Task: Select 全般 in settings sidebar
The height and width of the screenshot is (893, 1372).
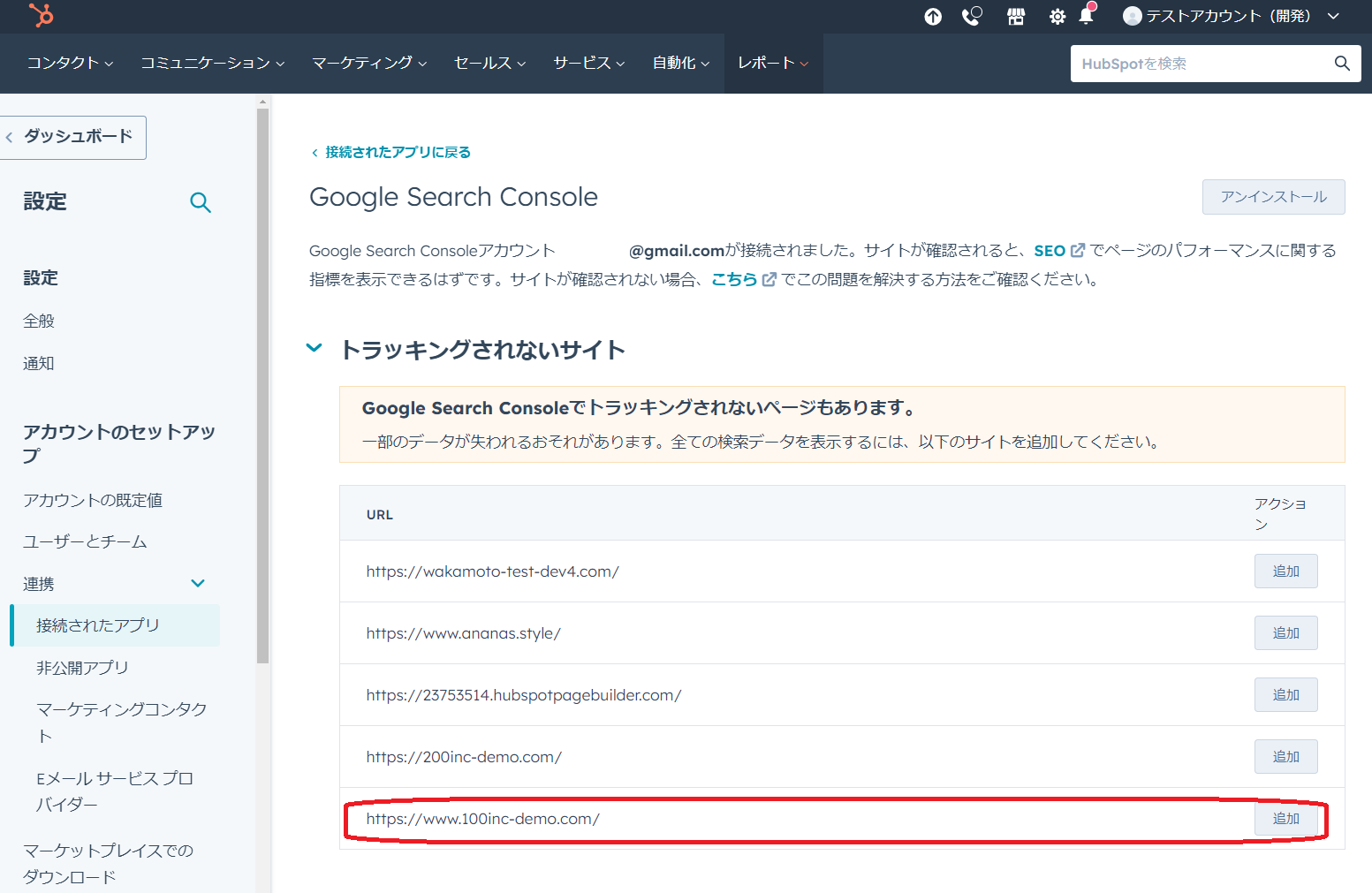Action: click(39, 321)
